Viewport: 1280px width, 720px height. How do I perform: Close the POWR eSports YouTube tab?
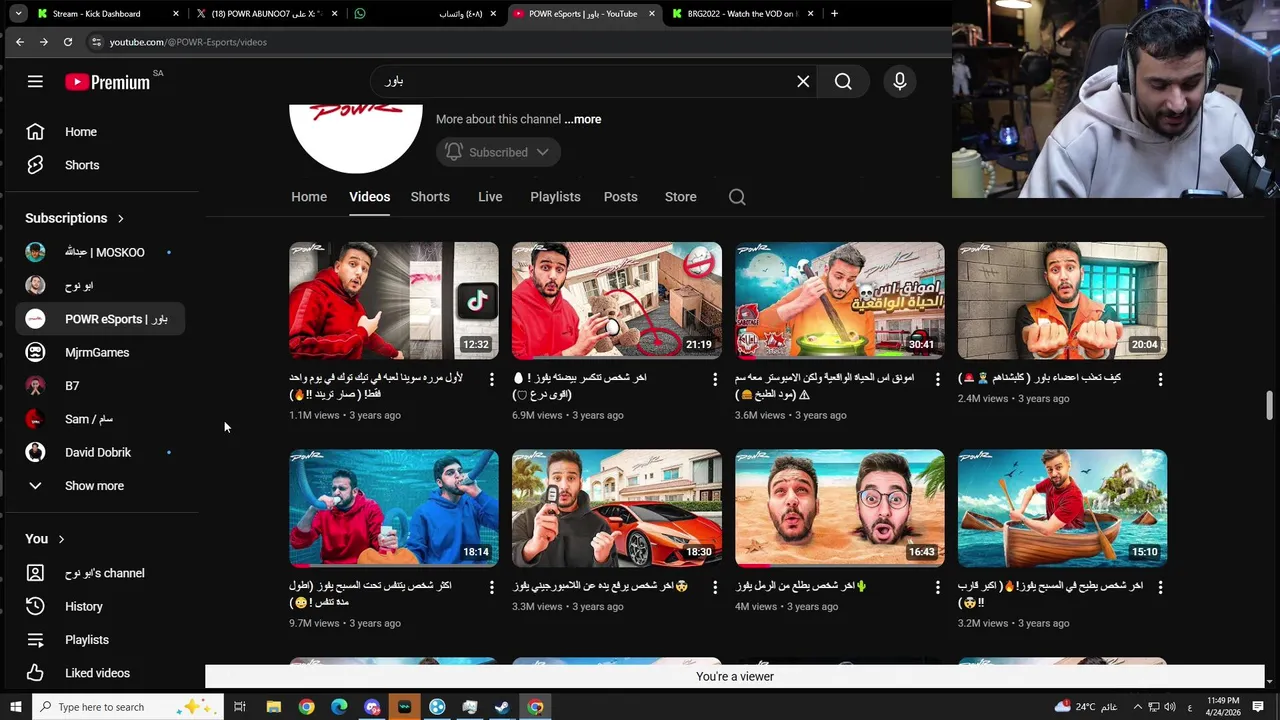click(x=652, y=14)
